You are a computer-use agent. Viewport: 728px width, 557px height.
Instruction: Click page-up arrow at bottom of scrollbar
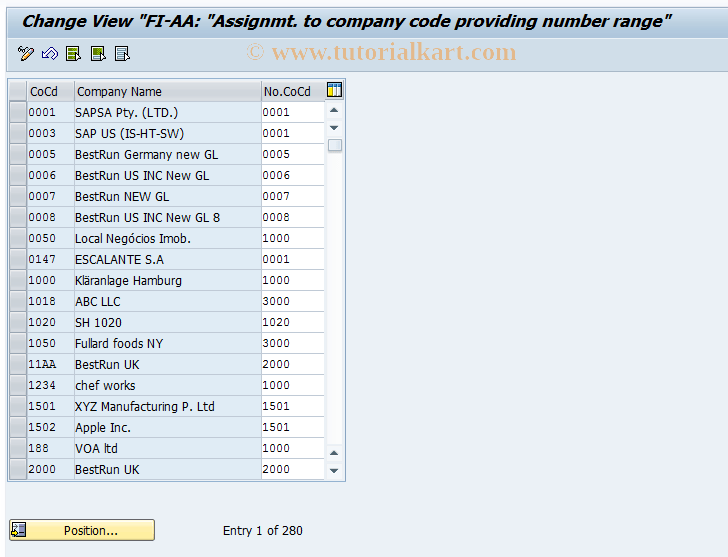(334, 453)
